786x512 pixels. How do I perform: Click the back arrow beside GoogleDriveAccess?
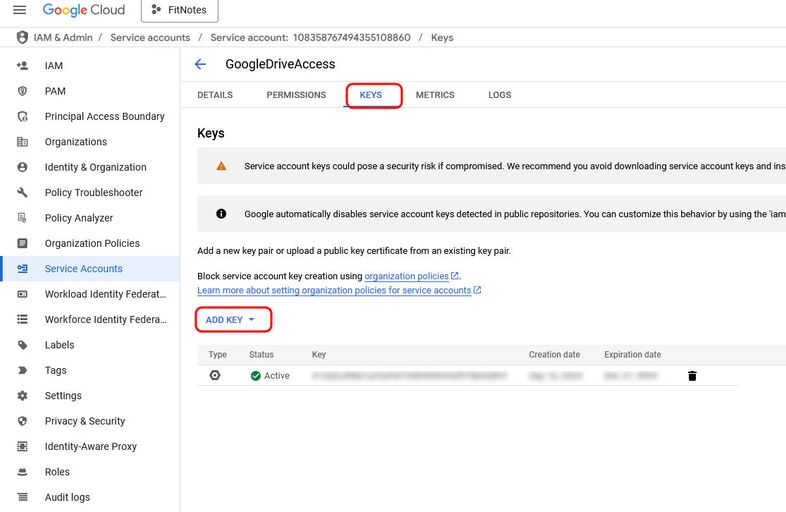coord(200,64)
